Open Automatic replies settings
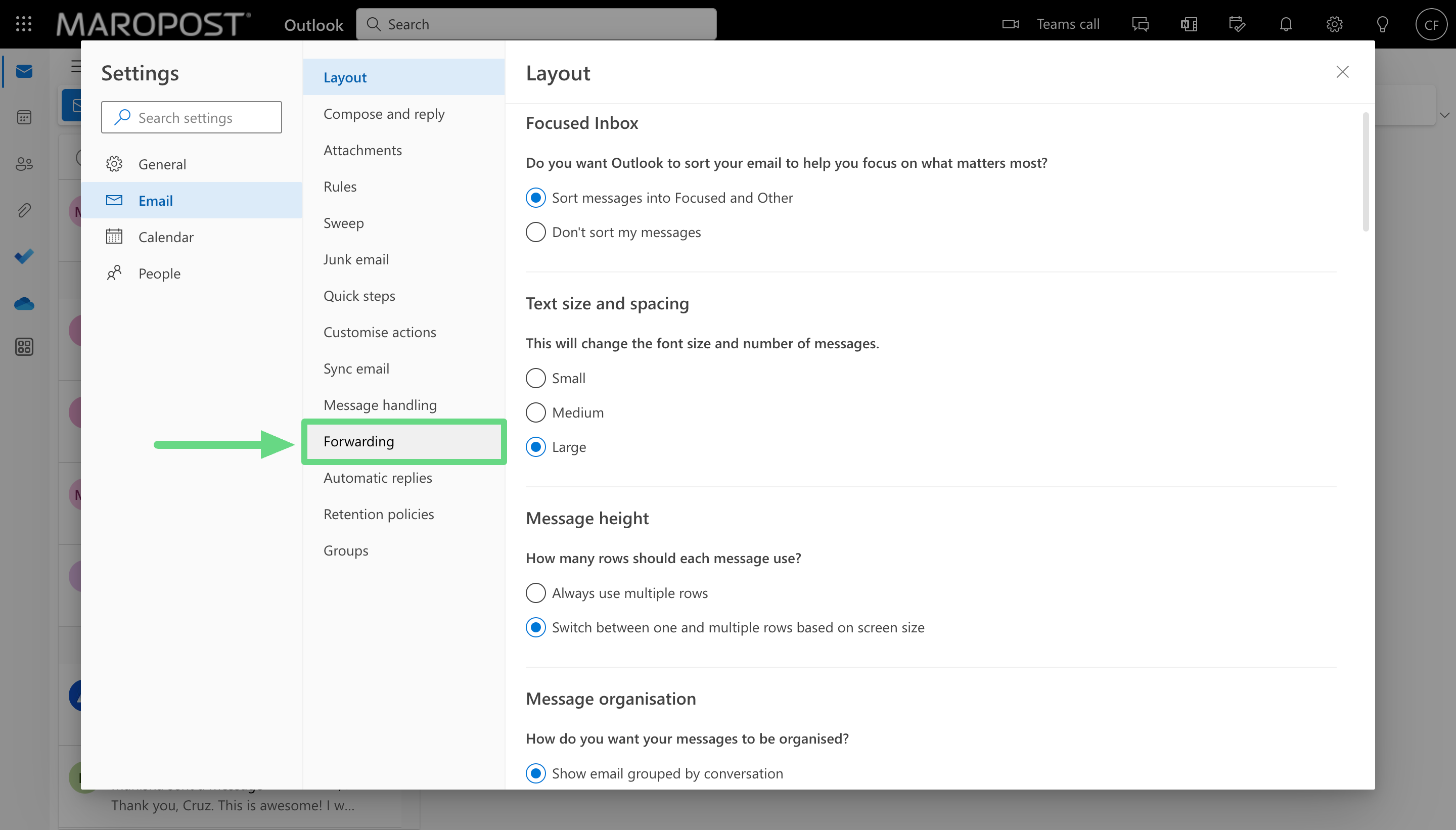The height and width of the screenshot is (830, 1456). coord(403,478)
